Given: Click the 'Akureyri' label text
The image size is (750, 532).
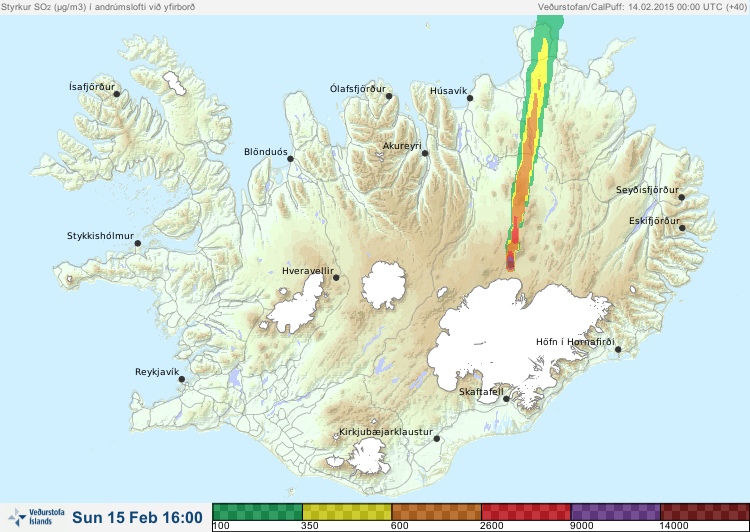Looking at the screenshot, I should [402, 146].
